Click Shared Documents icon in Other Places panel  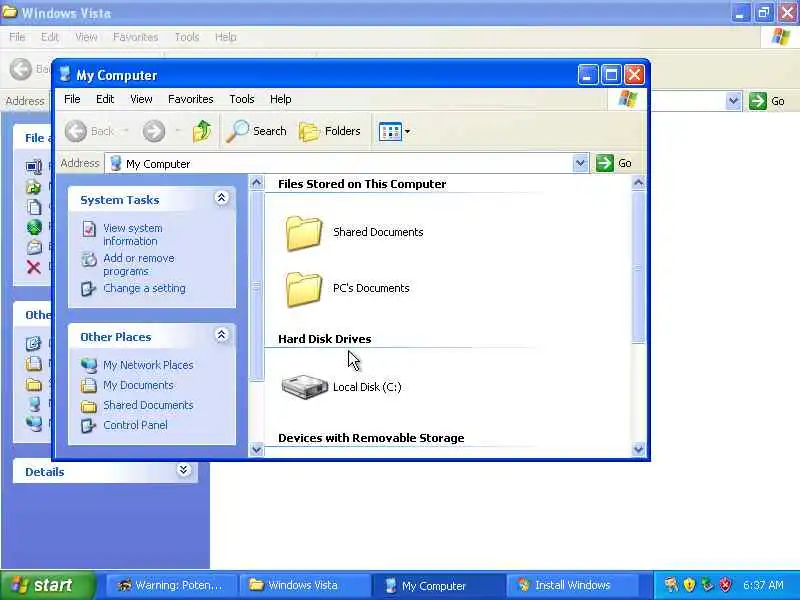[x=89, y=406]
